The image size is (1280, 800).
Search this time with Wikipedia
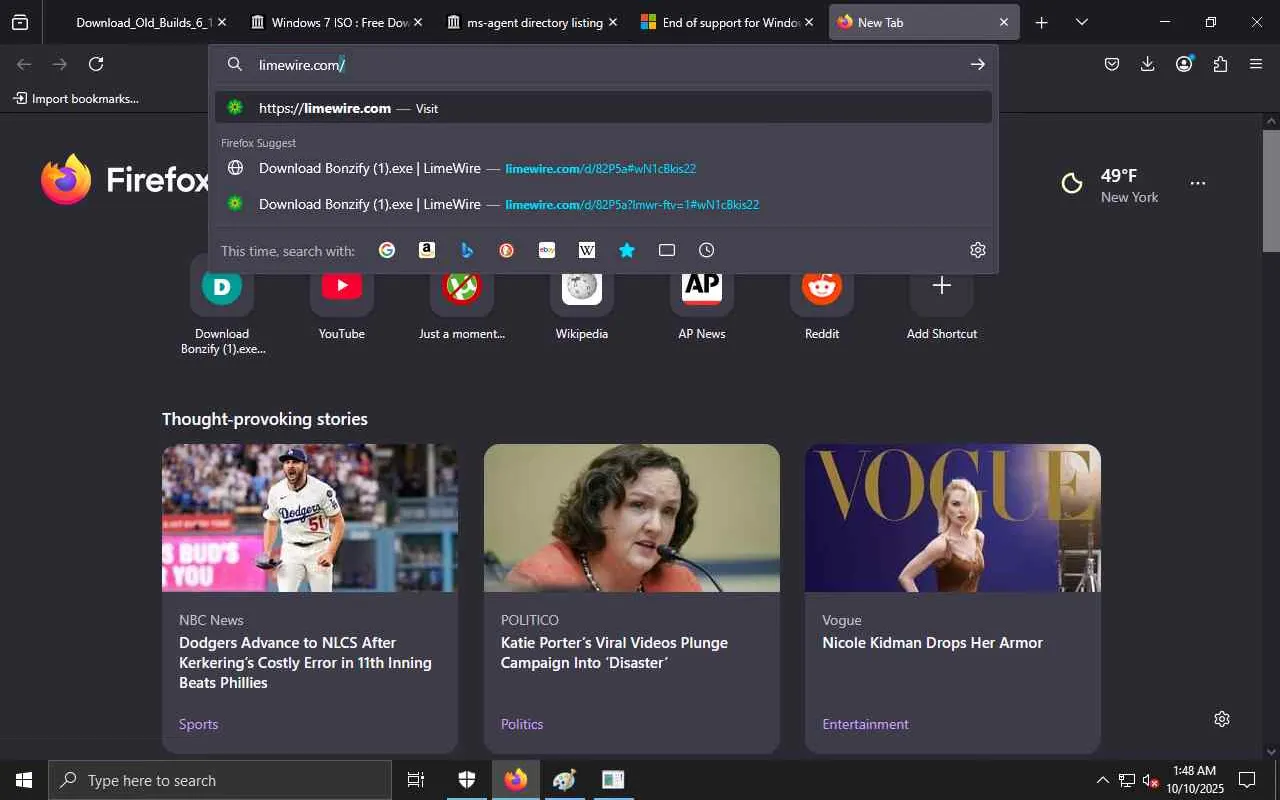587,250
